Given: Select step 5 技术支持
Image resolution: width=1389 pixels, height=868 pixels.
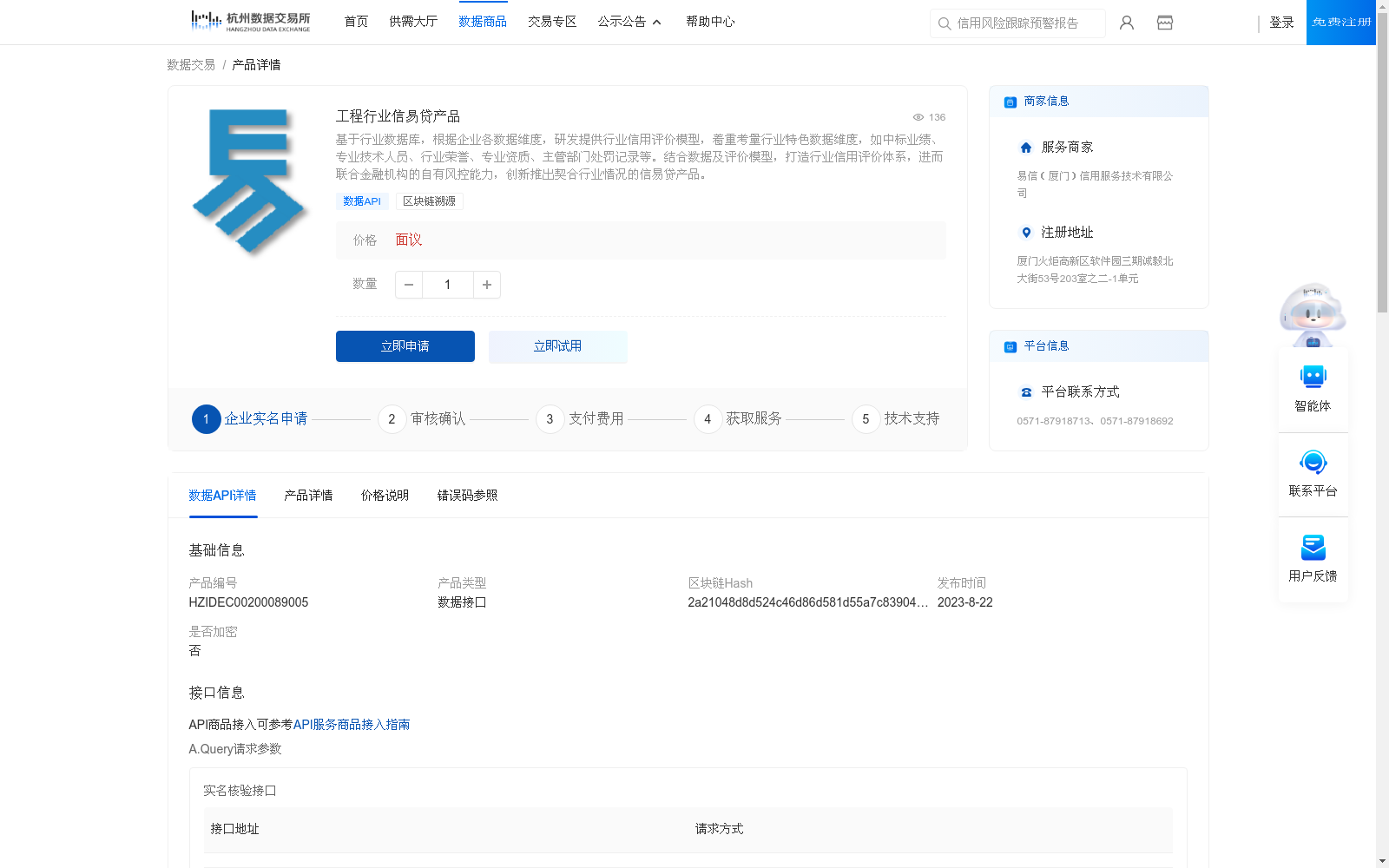Looking at the screenshot, I should pos(896,419).
